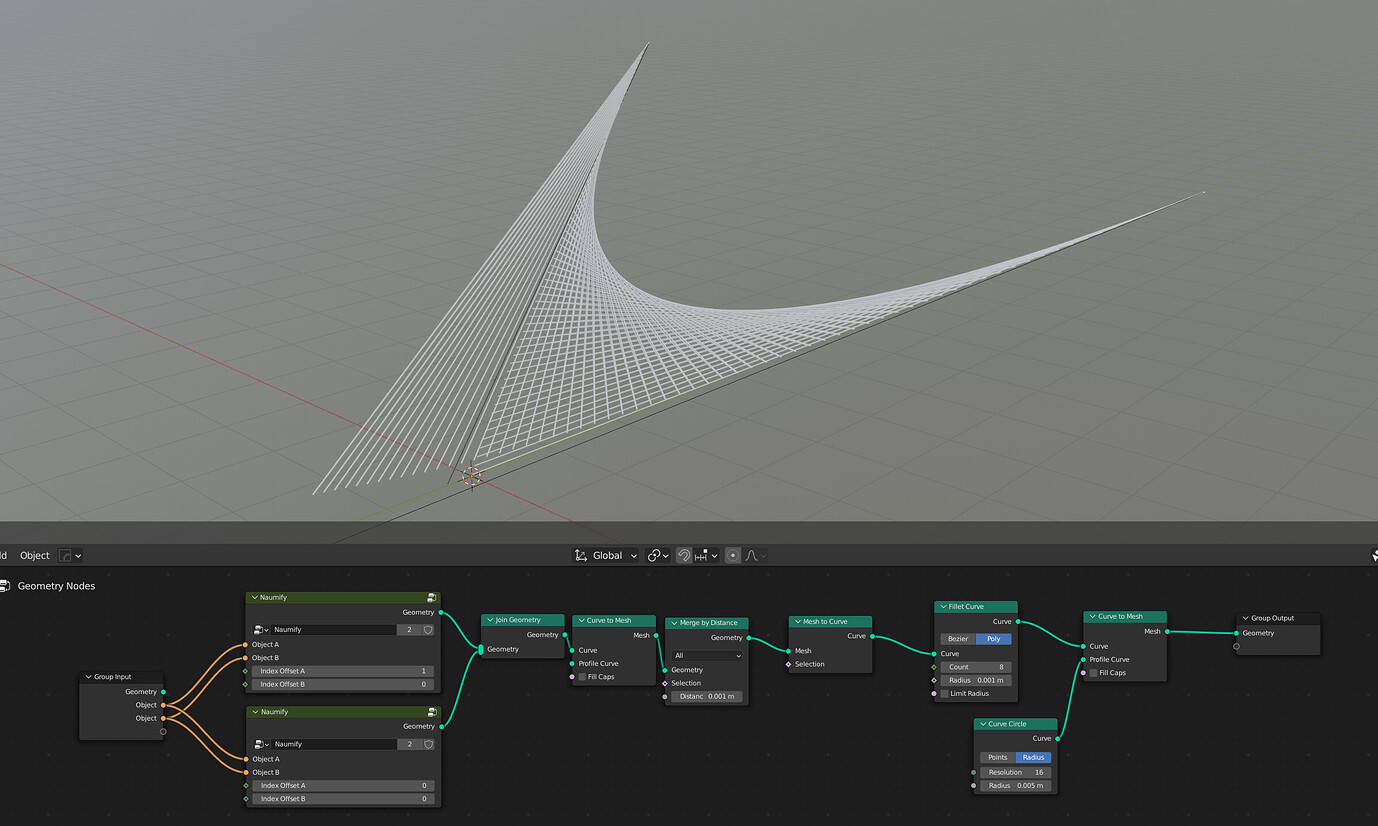Open the All mode dropdown in Merge by Distance

(x=708, y=656)
